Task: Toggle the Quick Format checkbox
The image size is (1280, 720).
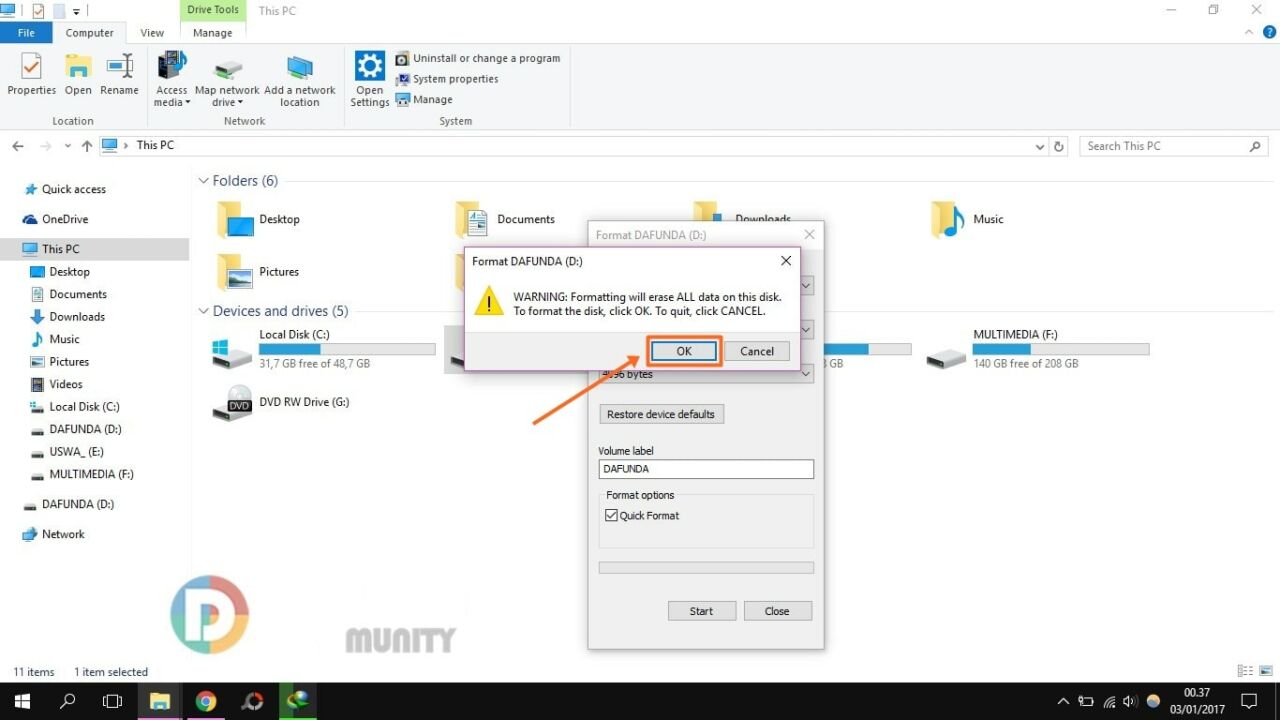Action: click(612, 516)
